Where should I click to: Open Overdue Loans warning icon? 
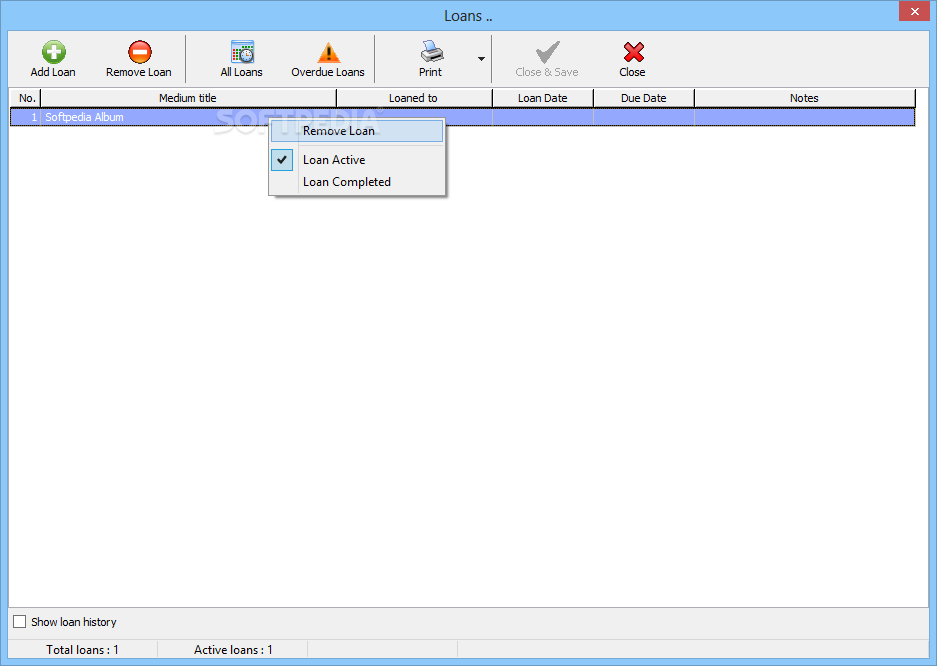328,52
